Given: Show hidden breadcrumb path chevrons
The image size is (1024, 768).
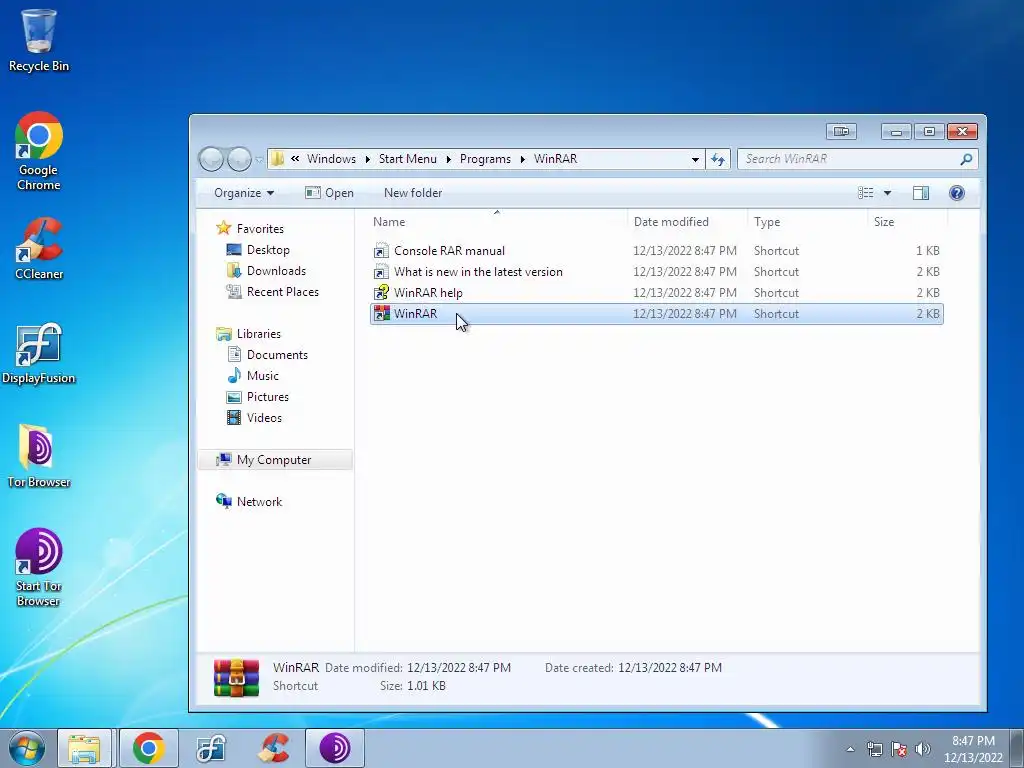Looking at the screenshot, I should coord(295,159).
